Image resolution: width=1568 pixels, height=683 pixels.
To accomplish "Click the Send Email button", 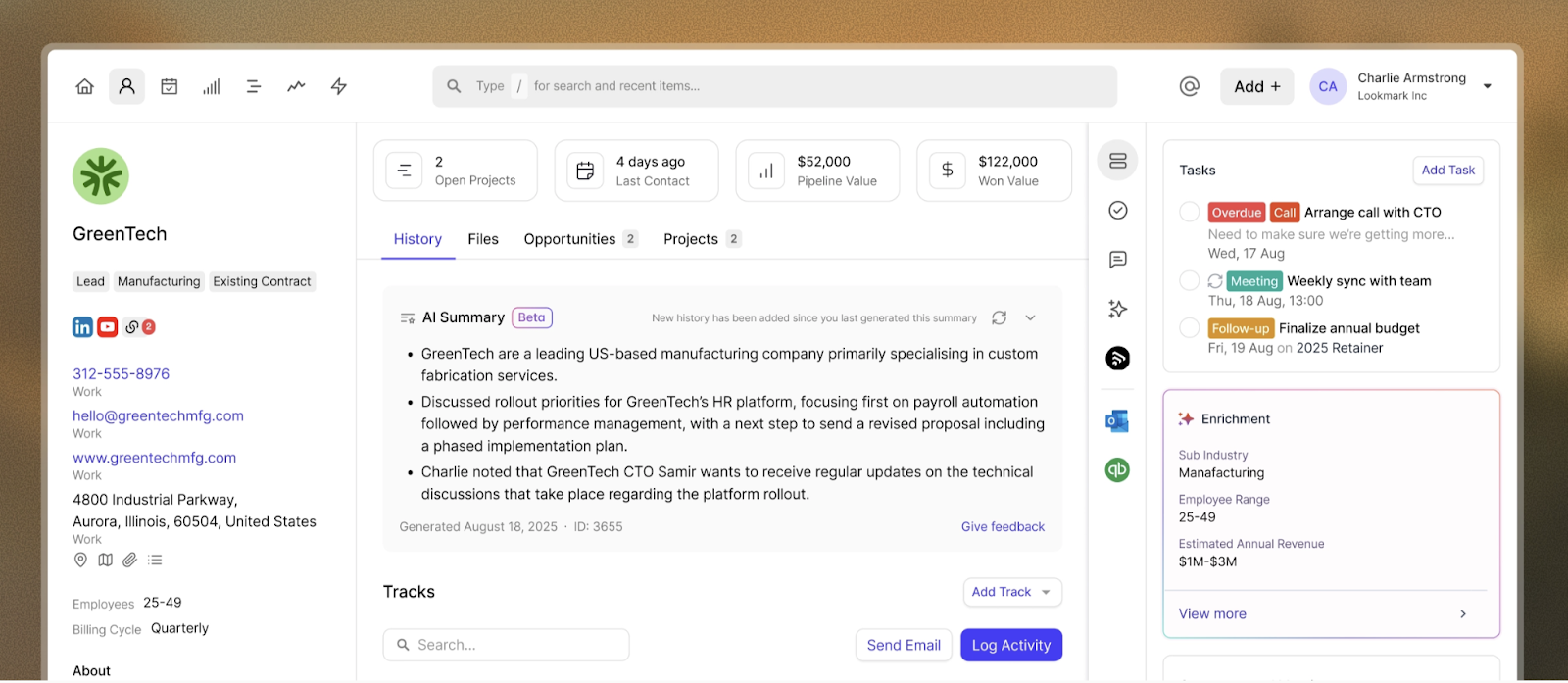I will pyautogui.click(x=904, y=645).
